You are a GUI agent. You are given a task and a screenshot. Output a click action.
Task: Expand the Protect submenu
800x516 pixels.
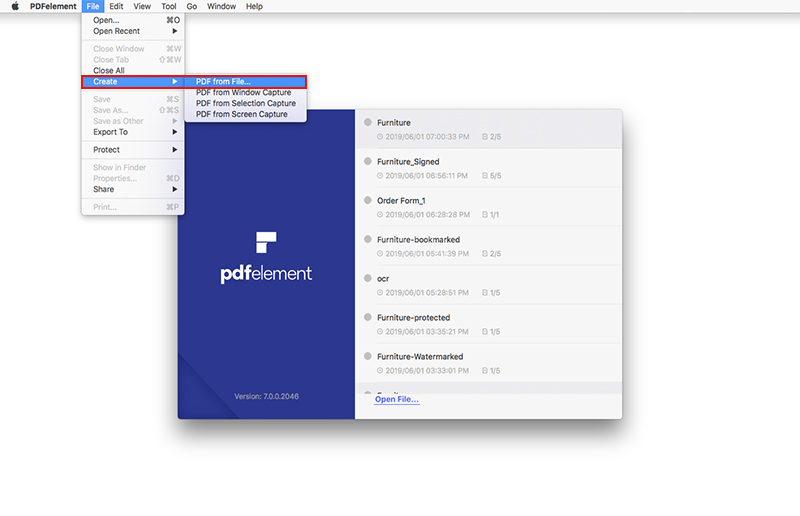[x=132, y=150]
